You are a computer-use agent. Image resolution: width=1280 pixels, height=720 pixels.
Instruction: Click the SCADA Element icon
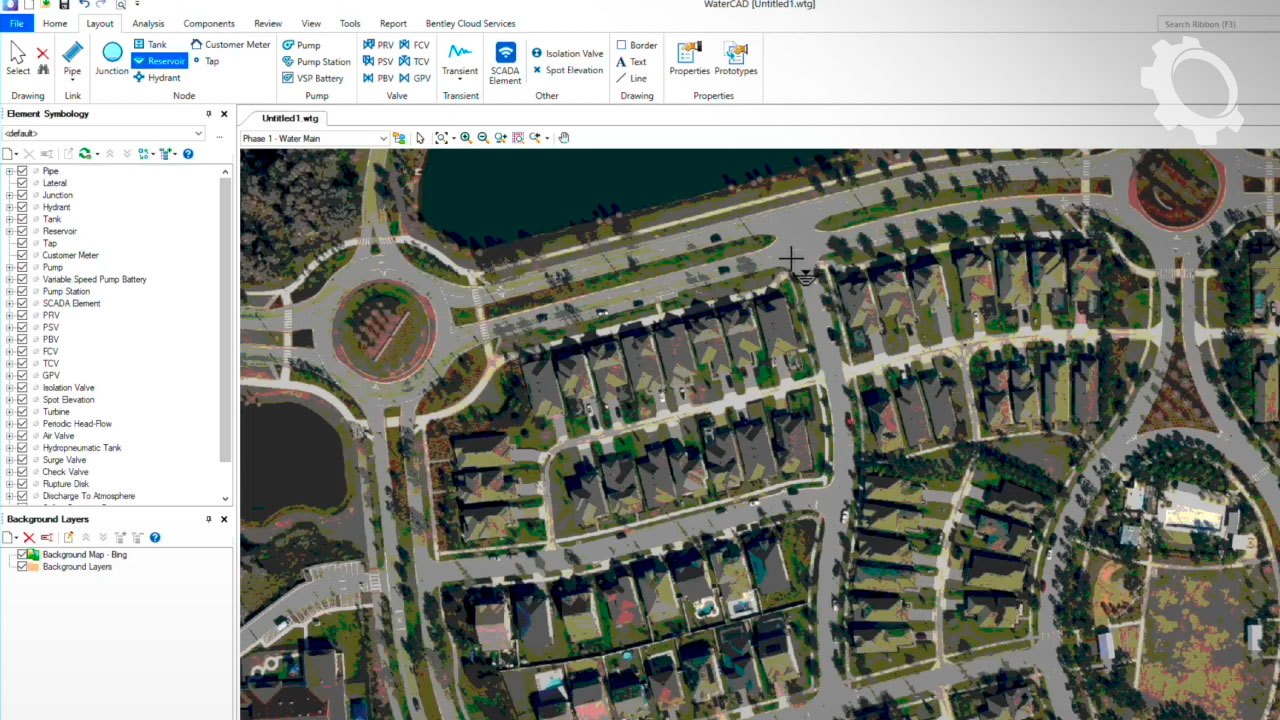[505, 58]
